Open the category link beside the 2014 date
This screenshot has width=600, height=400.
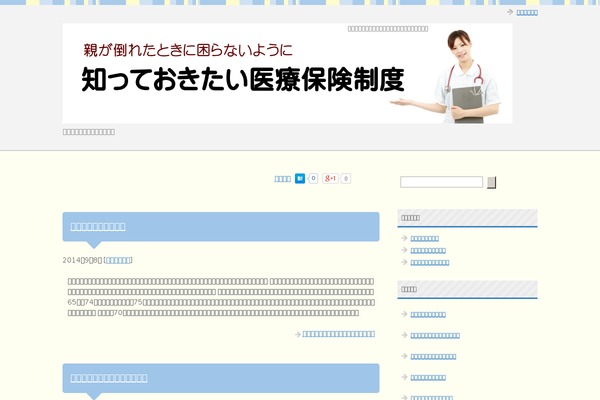click(x=118, y=260)
